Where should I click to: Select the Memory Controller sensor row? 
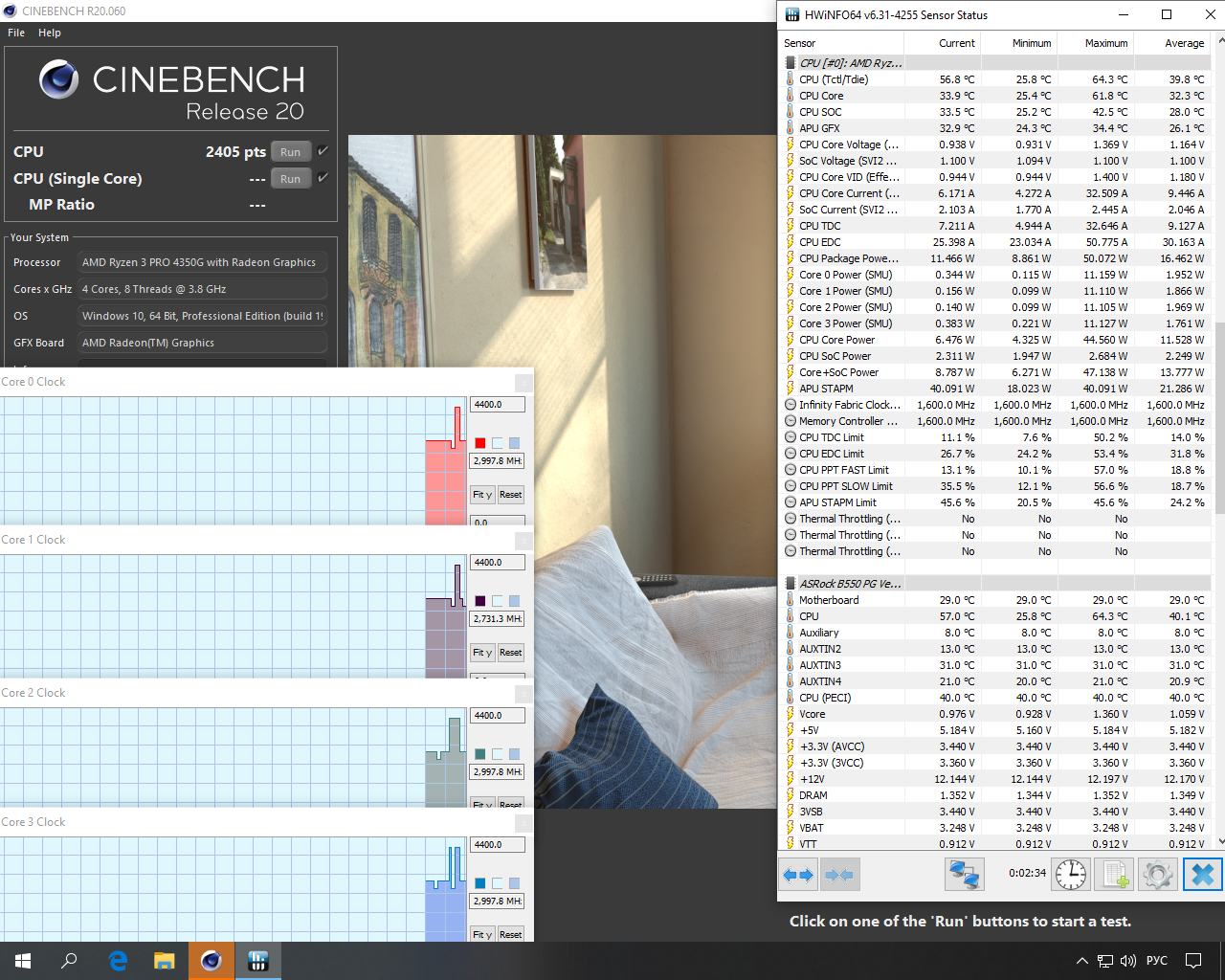[x=996, y=421]
